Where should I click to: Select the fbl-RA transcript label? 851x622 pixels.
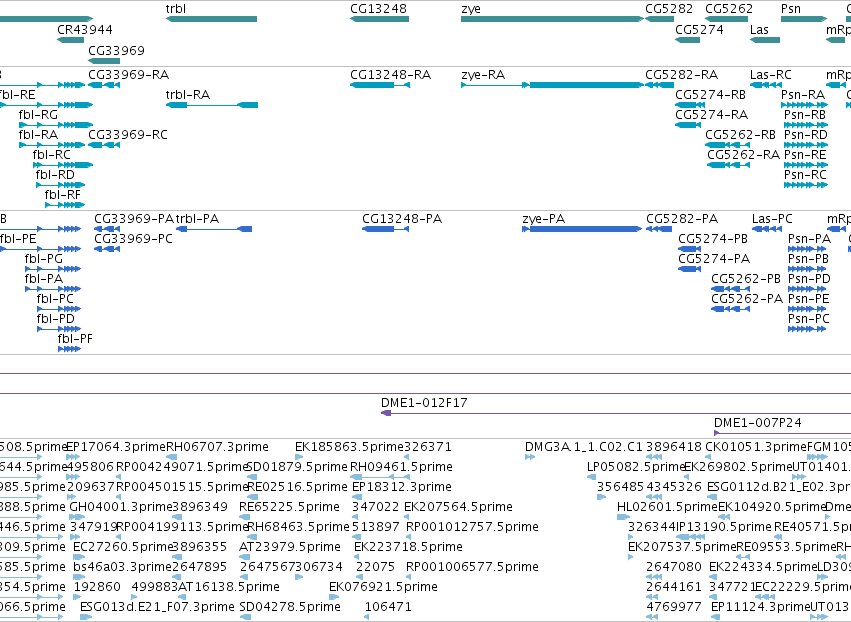tap(38, 135)
